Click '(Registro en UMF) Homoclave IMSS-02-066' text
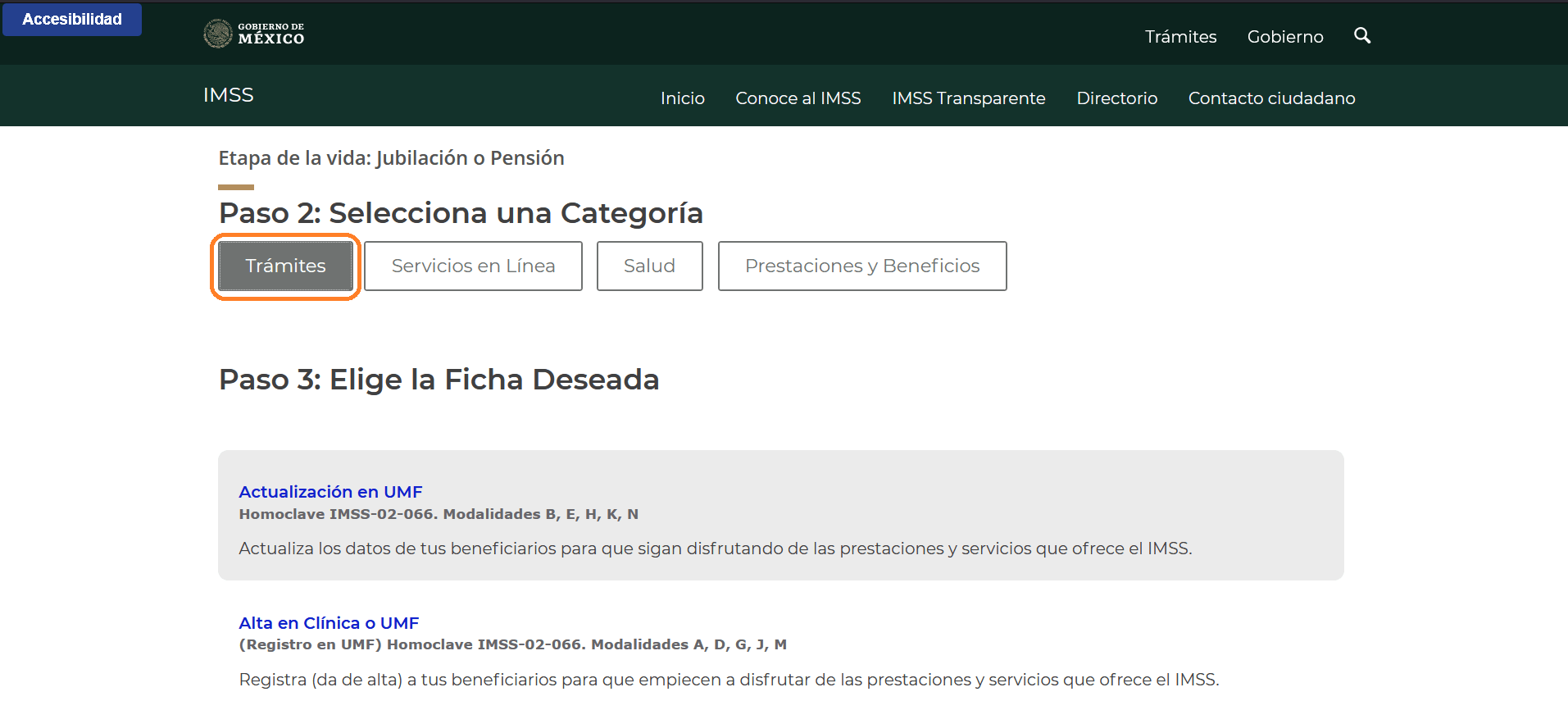Image resolution: width=1568 pixels, height=710 pixels. pyautogui.click(x=412, y=644)
